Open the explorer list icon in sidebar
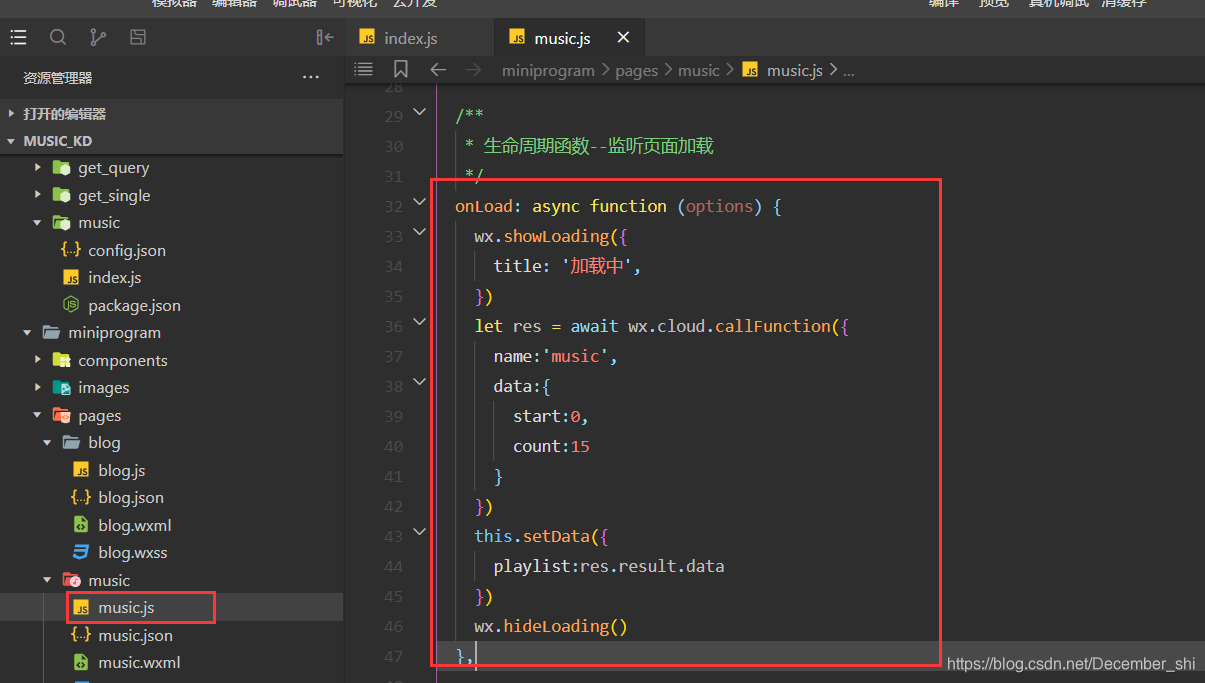The width and height of the screenshot is (1205, 683). [x=18, y=37]
